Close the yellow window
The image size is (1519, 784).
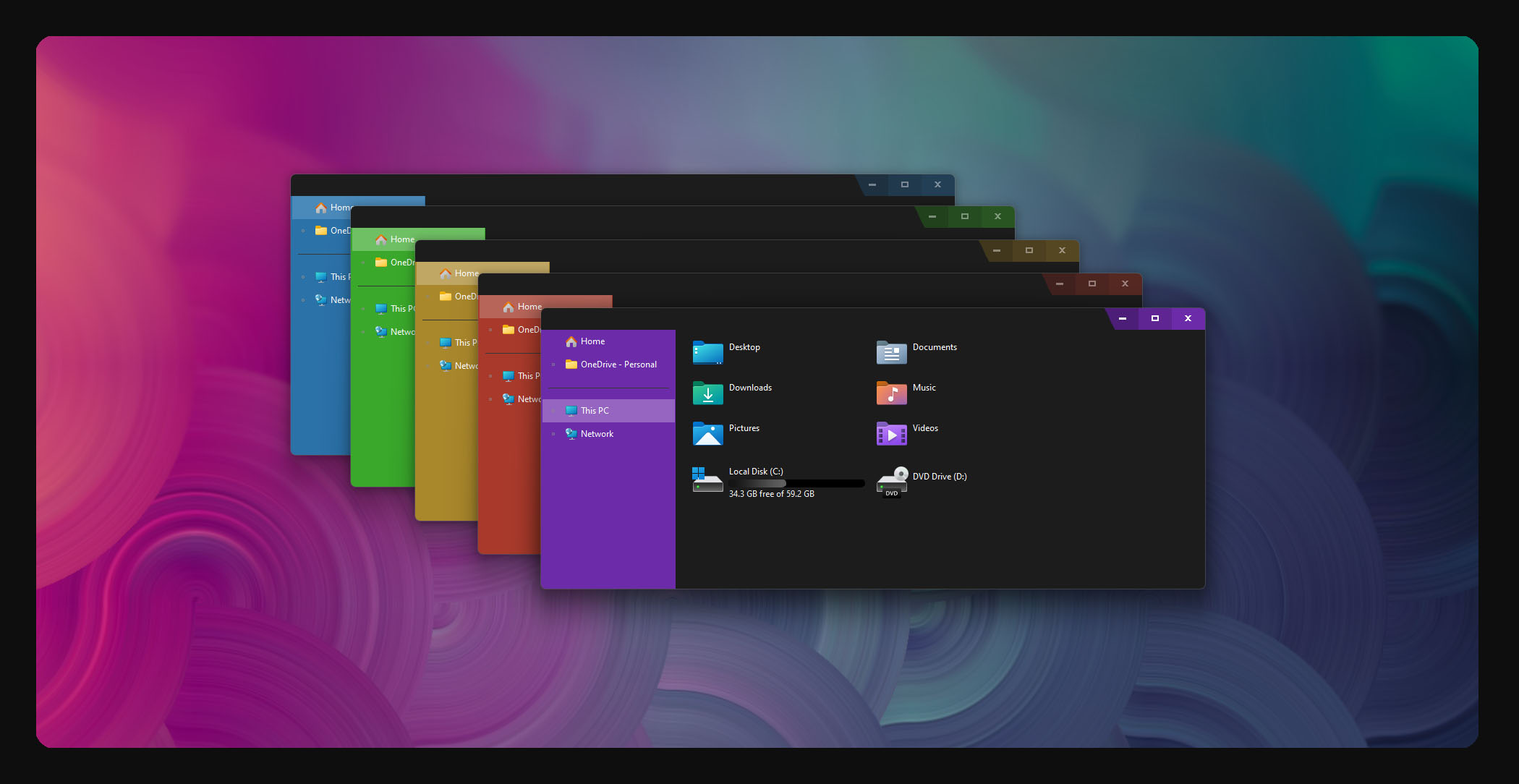click(x=1062, y=250)
